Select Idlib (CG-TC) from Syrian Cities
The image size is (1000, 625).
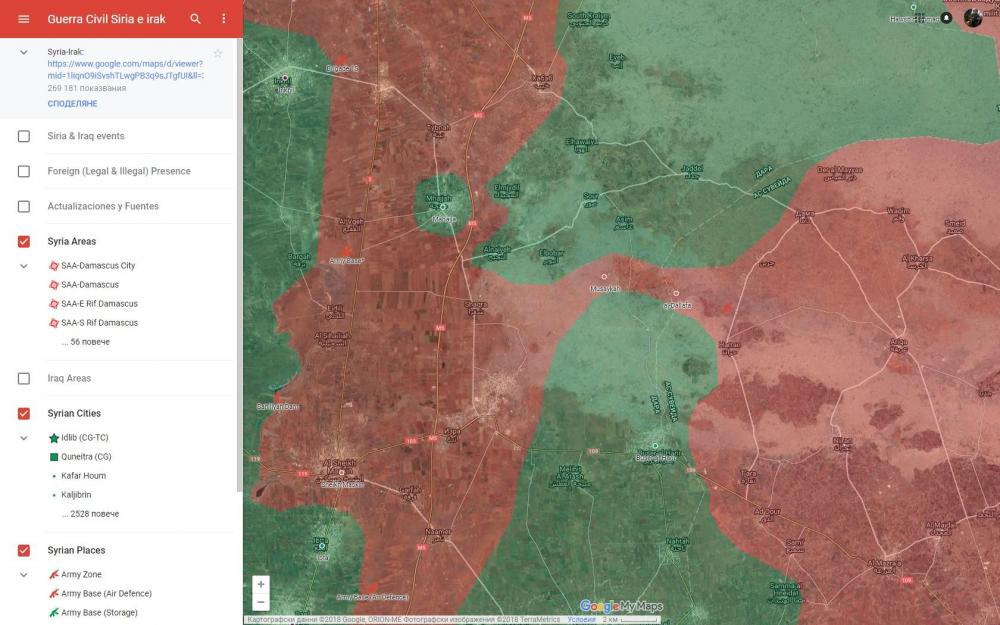click(x=85, y=438)
